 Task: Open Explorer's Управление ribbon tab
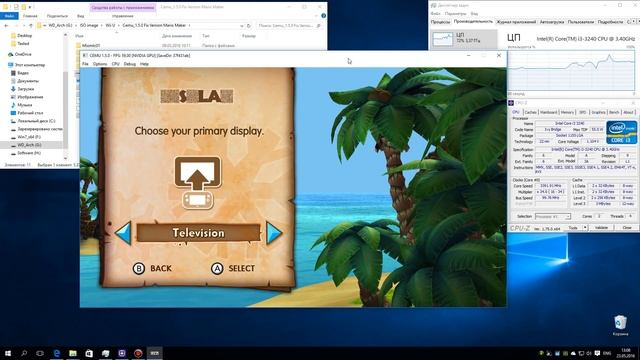(122, 16)
